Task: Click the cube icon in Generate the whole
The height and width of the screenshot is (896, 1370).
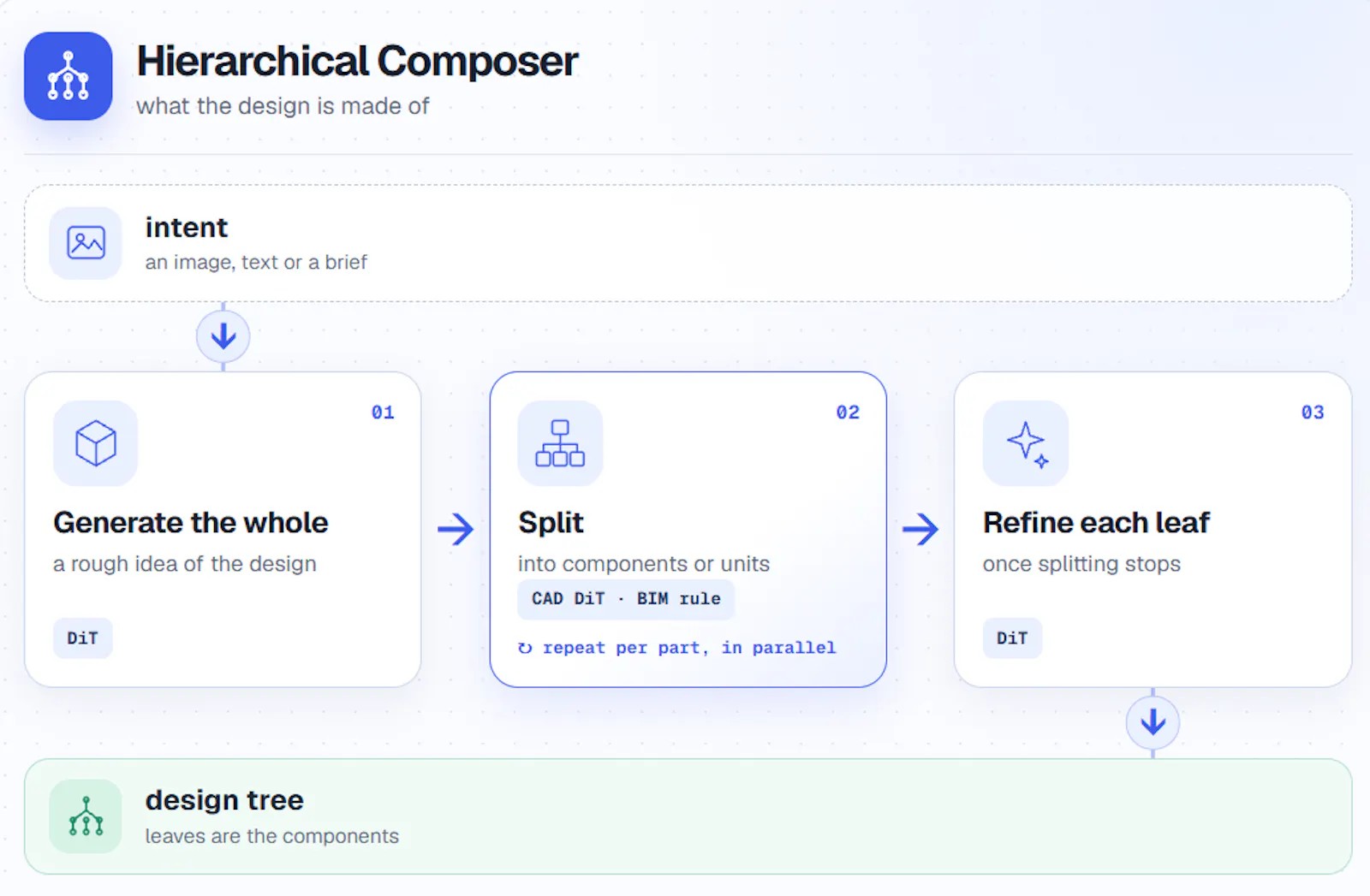Action: click(96, 443)
